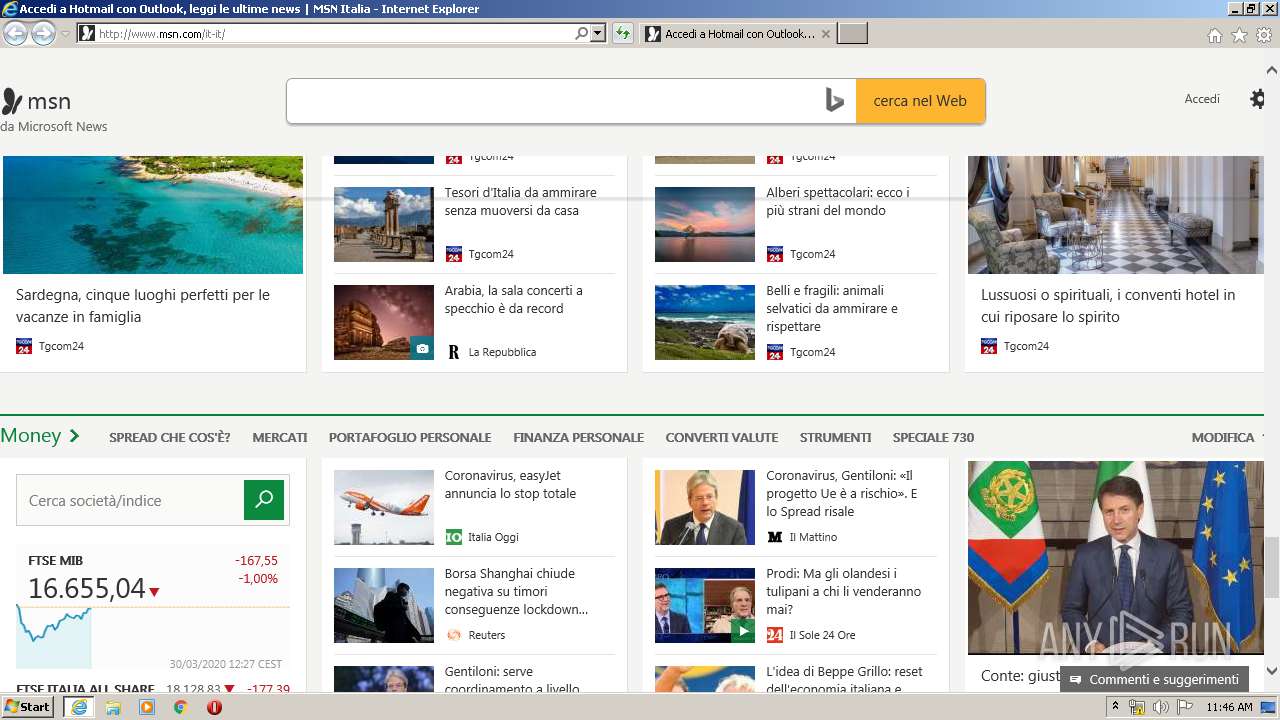This screenshot has height=720, width=1280.
Task: Click the Accedi sign-in link
Action: click(x=1202, y=99)
